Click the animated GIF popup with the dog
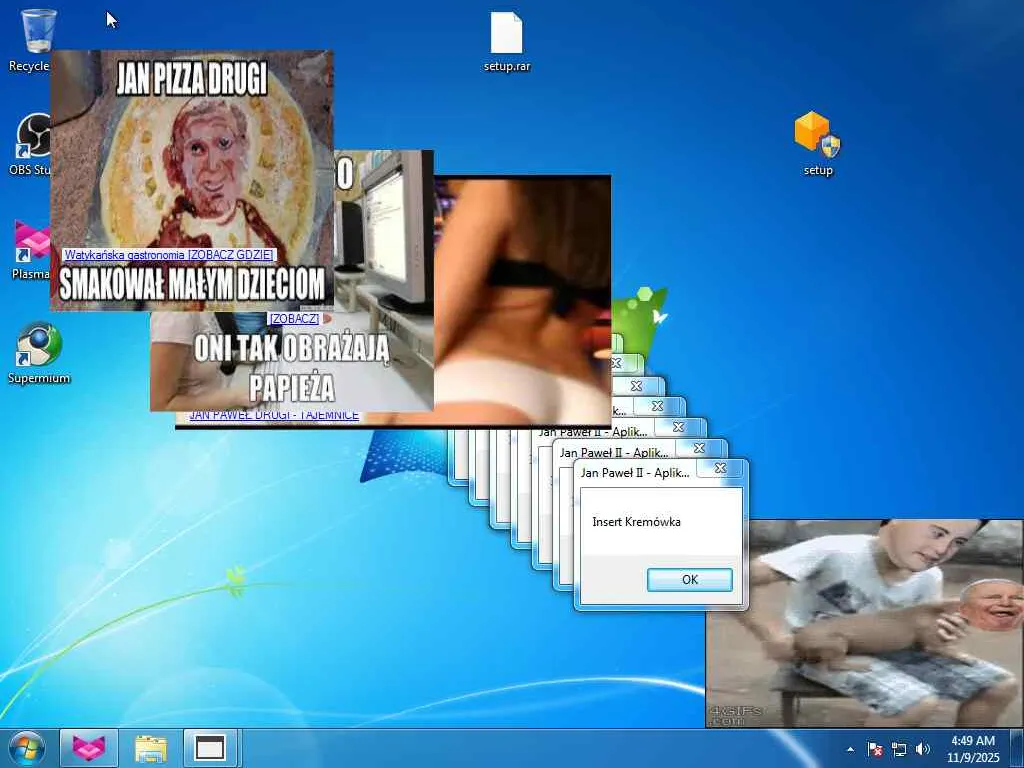The width and height of the screenshot is (1024, 768). pyautogui.click(x=865, y=623)
